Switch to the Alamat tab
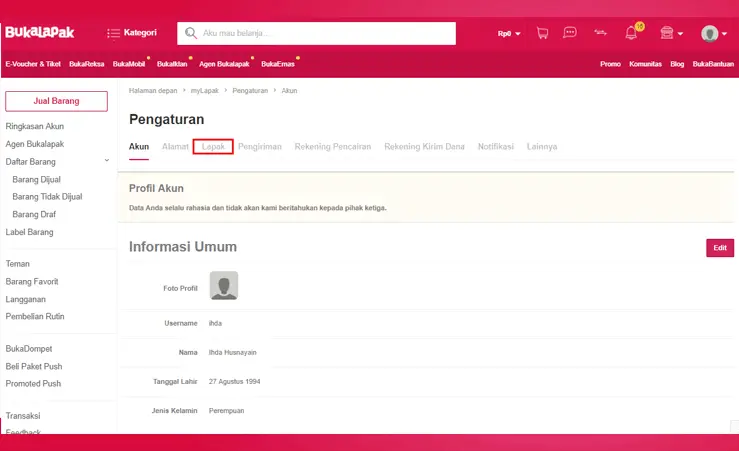This screenshot has height=451, width=739. pos(175,147)
